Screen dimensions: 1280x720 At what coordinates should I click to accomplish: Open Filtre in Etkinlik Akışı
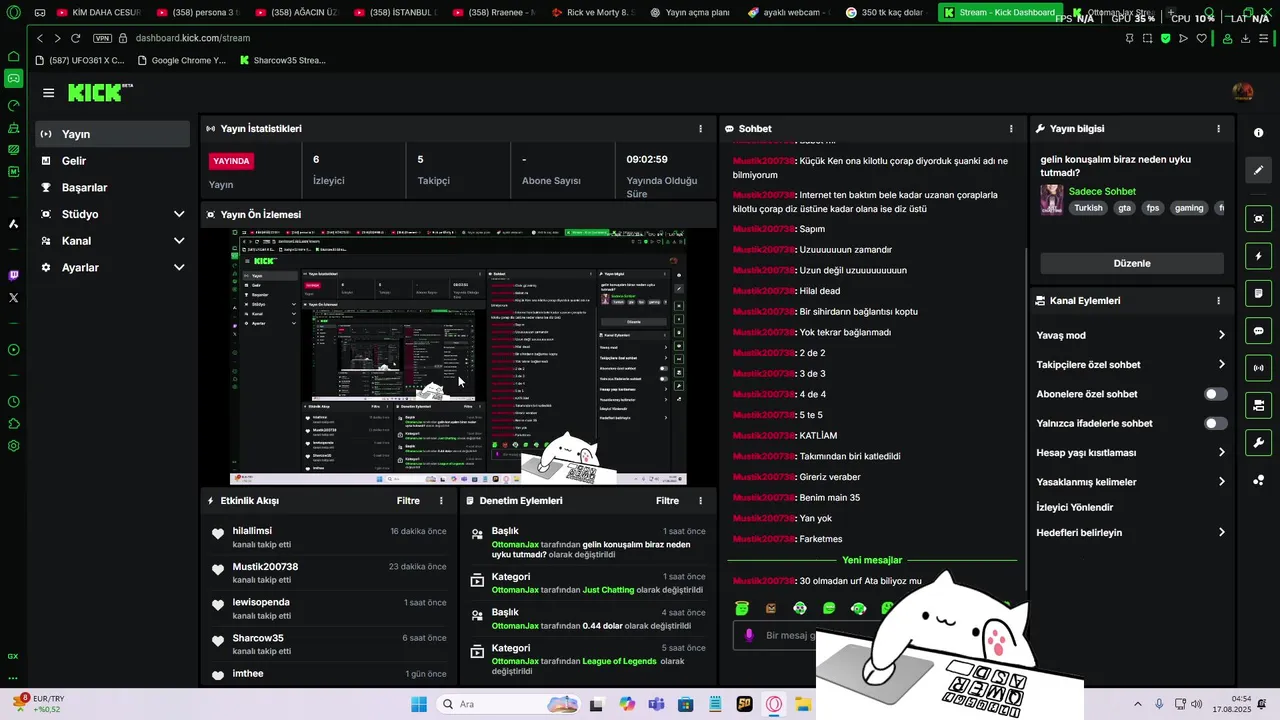pos(408,501)
